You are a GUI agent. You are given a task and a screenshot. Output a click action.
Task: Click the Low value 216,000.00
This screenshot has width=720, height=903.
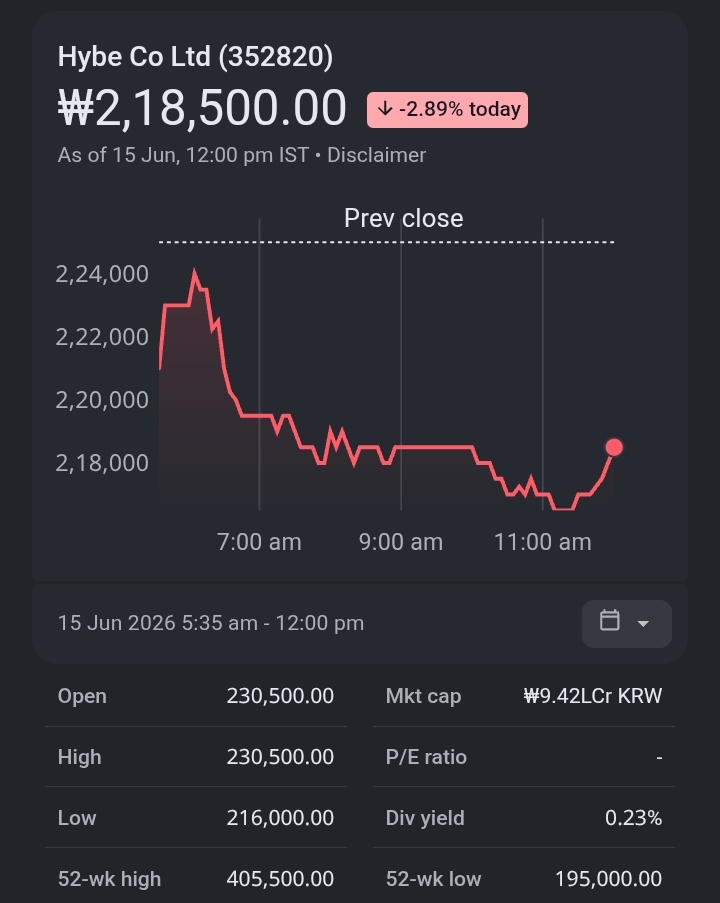tap(280, 818)
